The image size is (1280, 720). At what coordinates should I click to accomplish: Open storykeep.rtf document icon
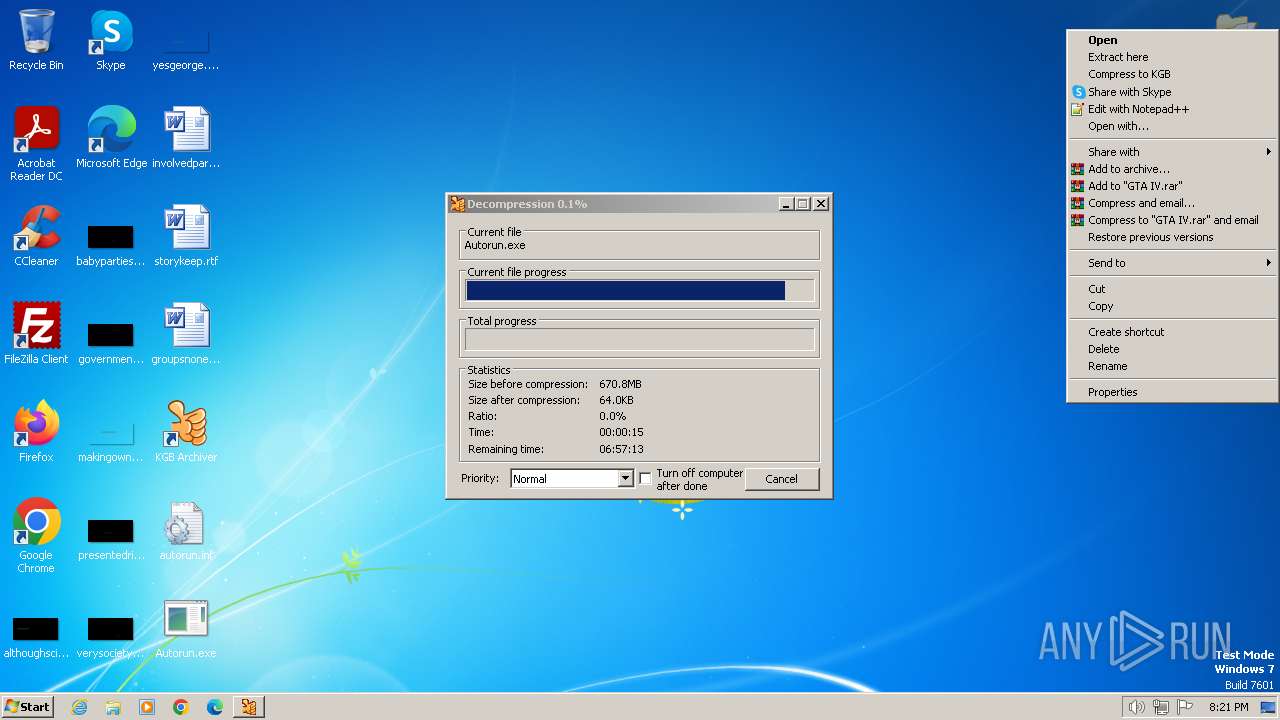click(x=186, y=235)
